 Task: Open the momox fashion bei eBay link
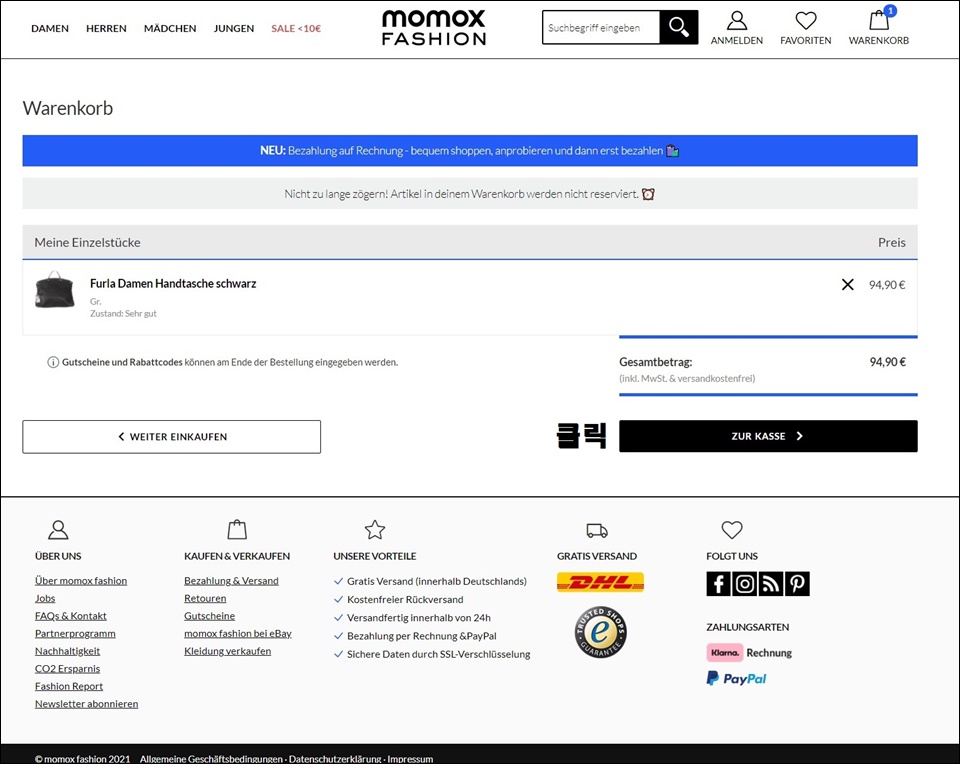point(238,634)
